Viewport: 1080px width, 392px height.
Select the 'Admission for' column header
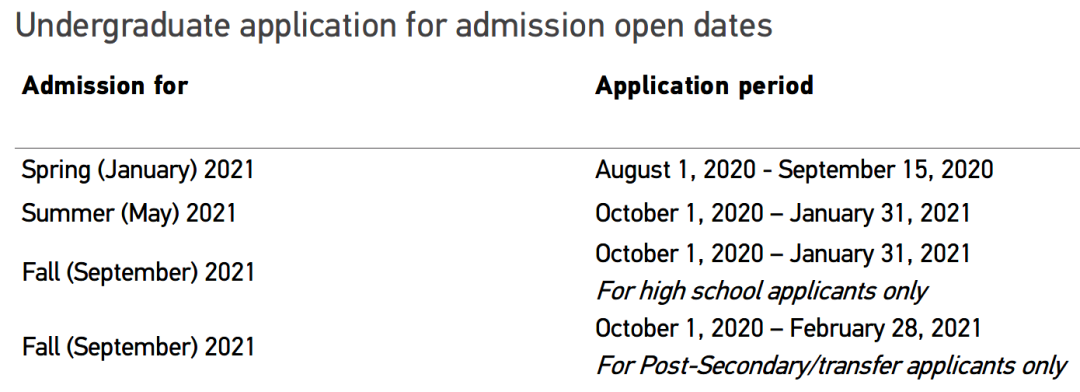(x=105, y=85)
